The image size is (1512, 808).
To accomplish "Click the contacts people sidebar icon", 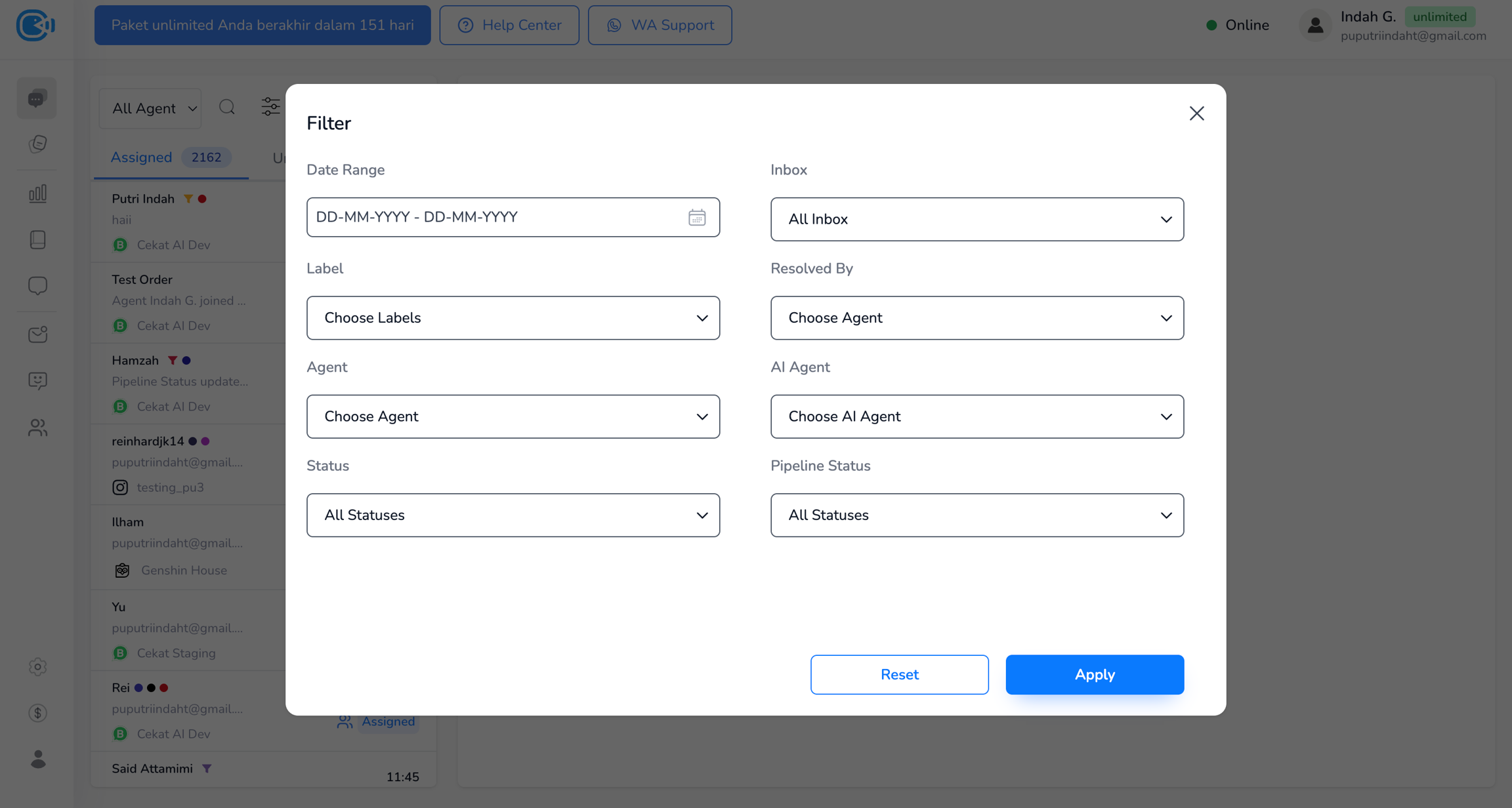I will click(x=37, y=428).
